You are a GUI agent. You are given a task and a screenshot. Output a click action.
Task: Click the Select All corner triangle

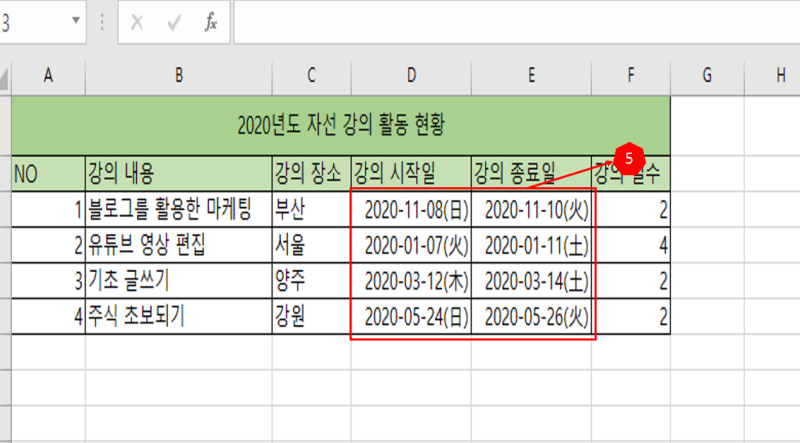point(5,78)
